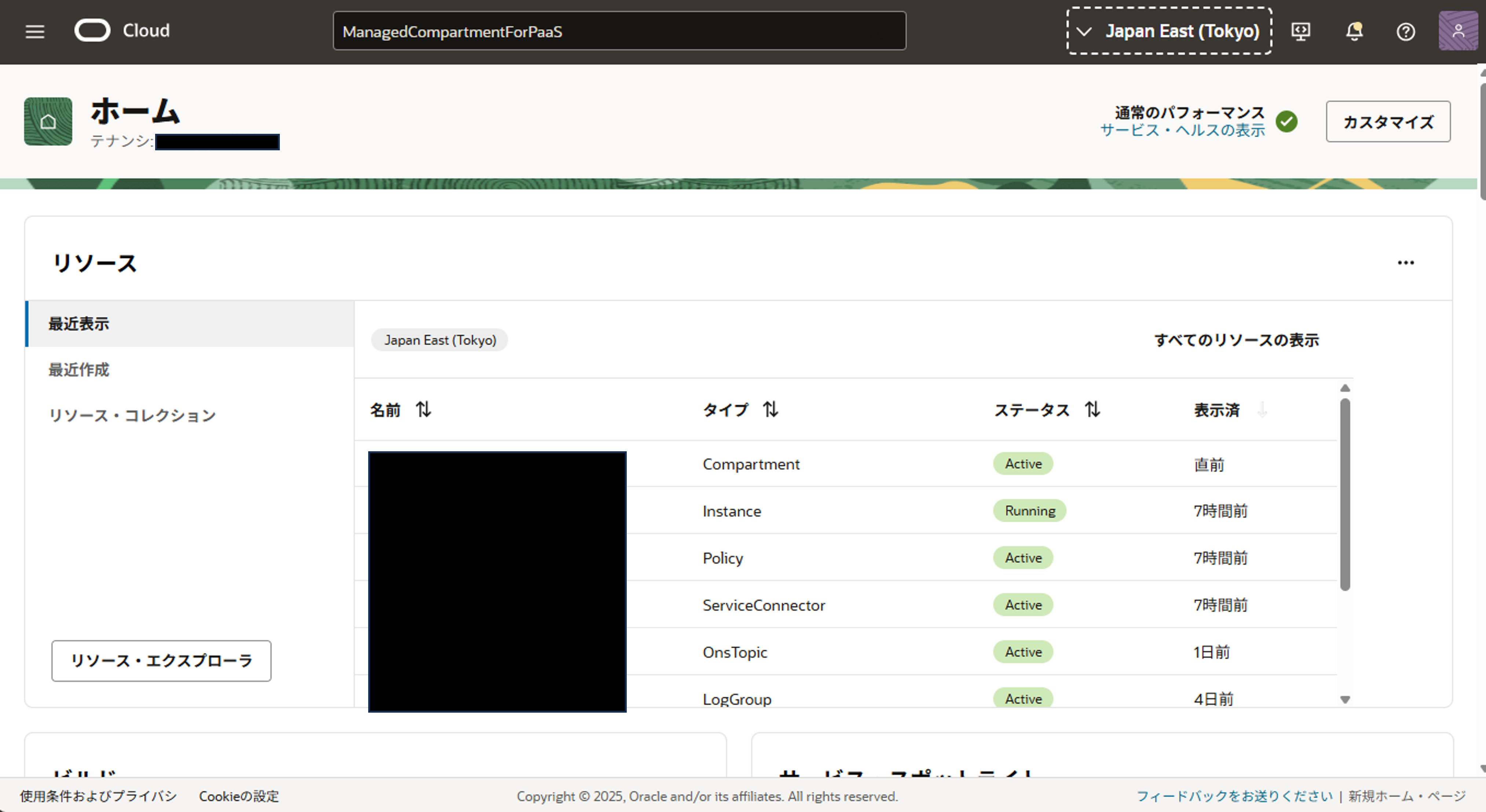
Task: Launch Cloud Shell from the top bar
Action: click(1302, 32)
